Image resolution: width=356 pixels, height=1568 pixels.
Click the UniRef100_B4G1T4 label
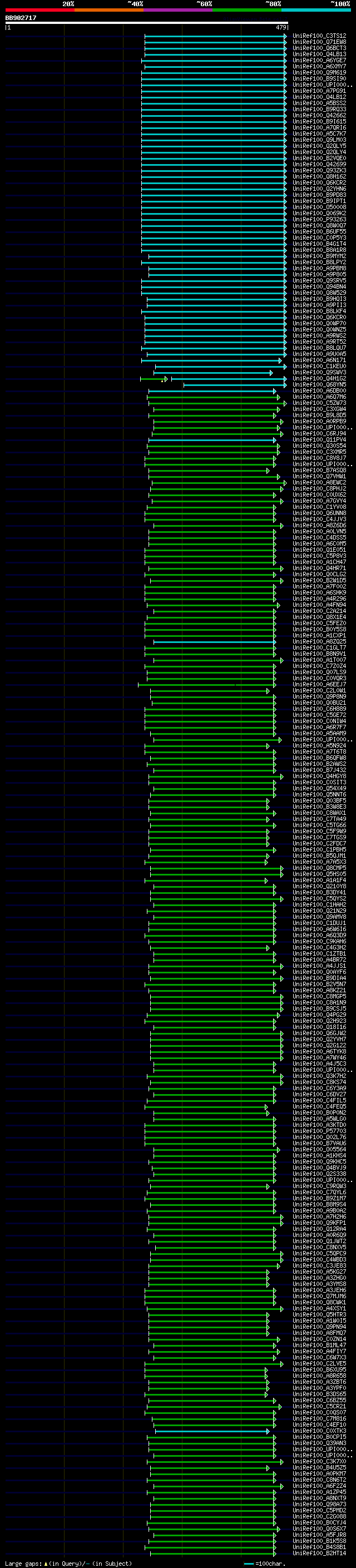tap(319, 244)
